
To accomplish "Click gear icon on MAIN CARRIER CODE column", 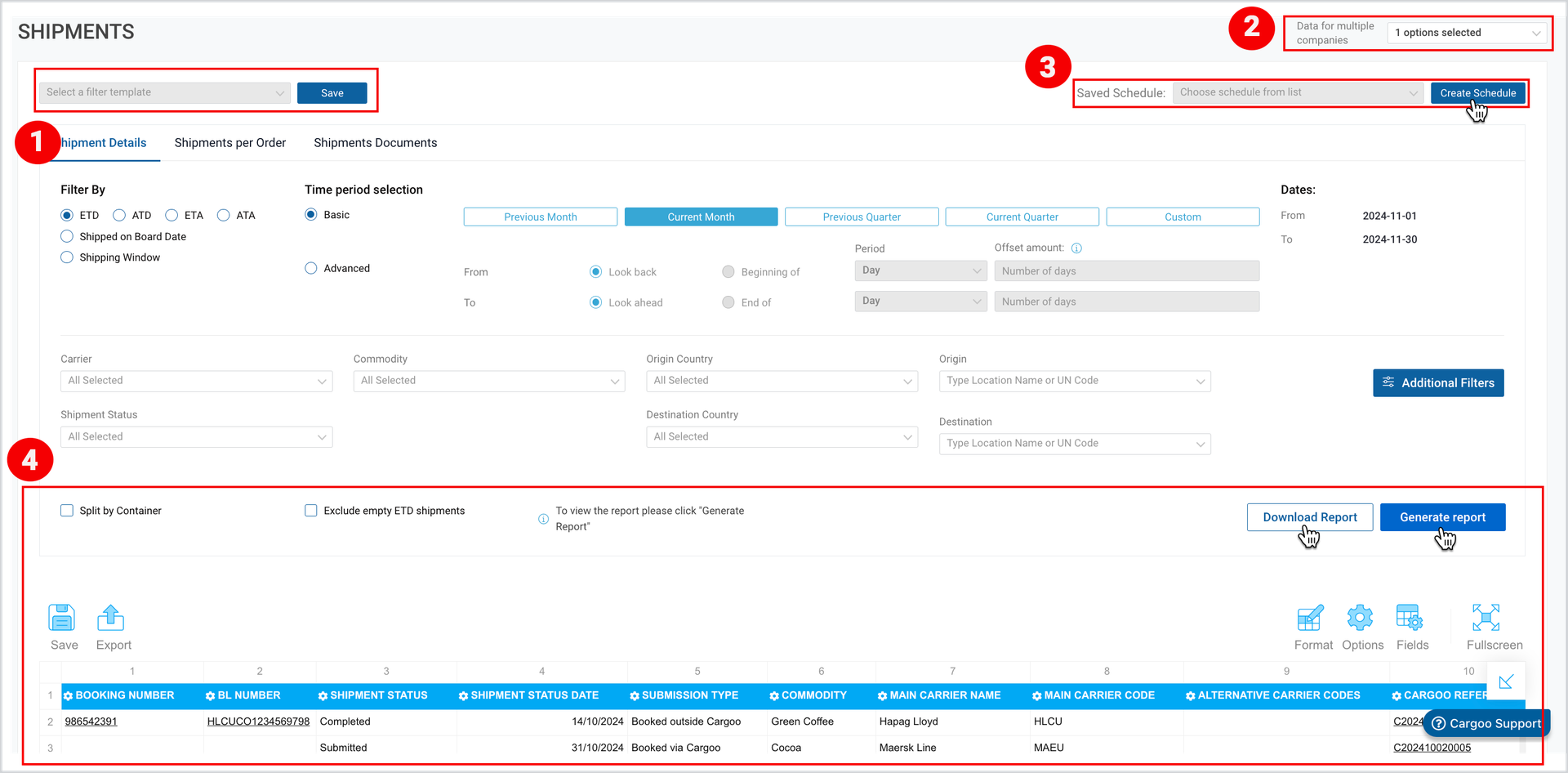I will point(1037,696).
